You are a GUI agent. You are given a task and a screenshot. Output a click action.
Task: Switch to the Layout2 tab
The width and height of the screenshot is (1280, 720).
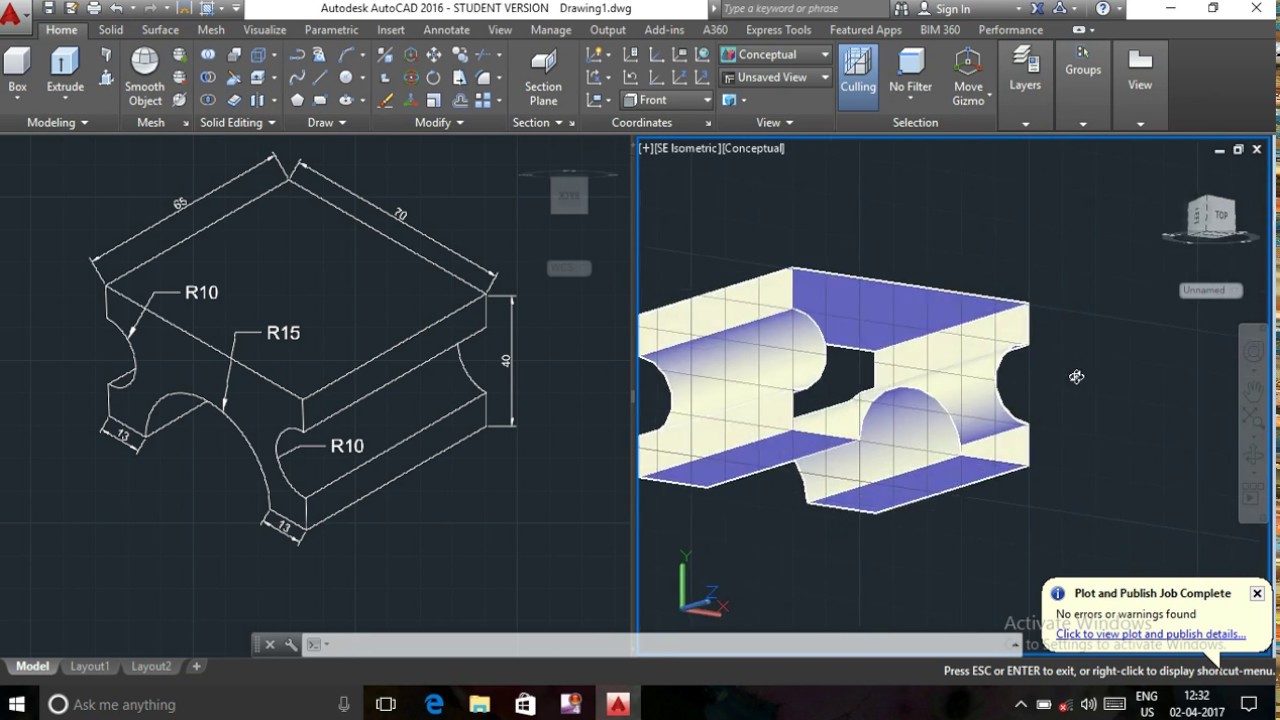coord(151,666)
